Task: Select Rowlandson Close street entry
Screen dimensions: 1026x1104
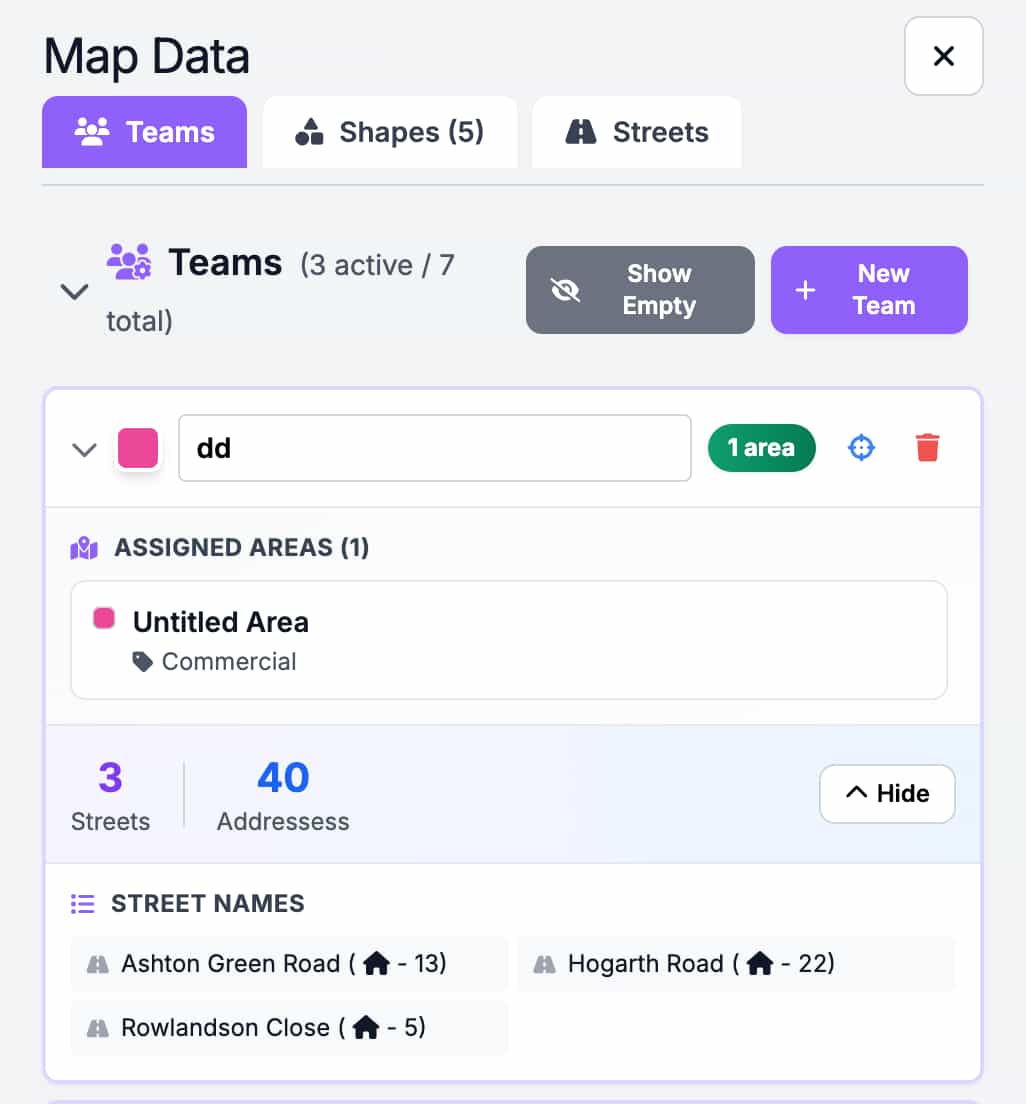Action: pyautogui.click(x=289, y=1027)
